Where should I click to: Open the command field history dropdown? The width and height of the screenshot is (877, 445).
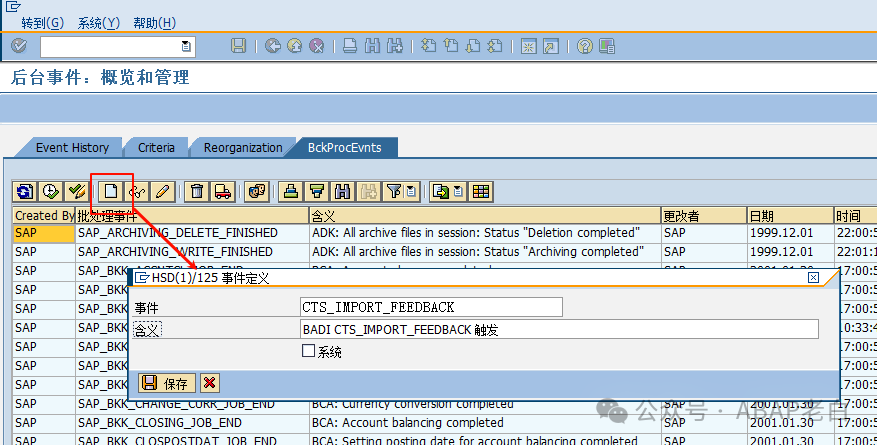click(186, 46)
